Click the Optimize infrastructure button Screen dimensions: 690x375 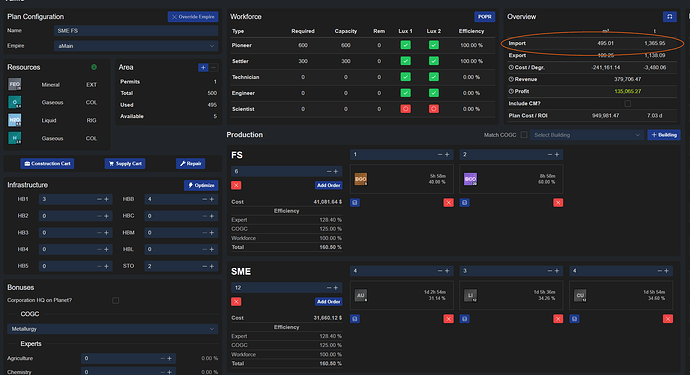[201, 185]
